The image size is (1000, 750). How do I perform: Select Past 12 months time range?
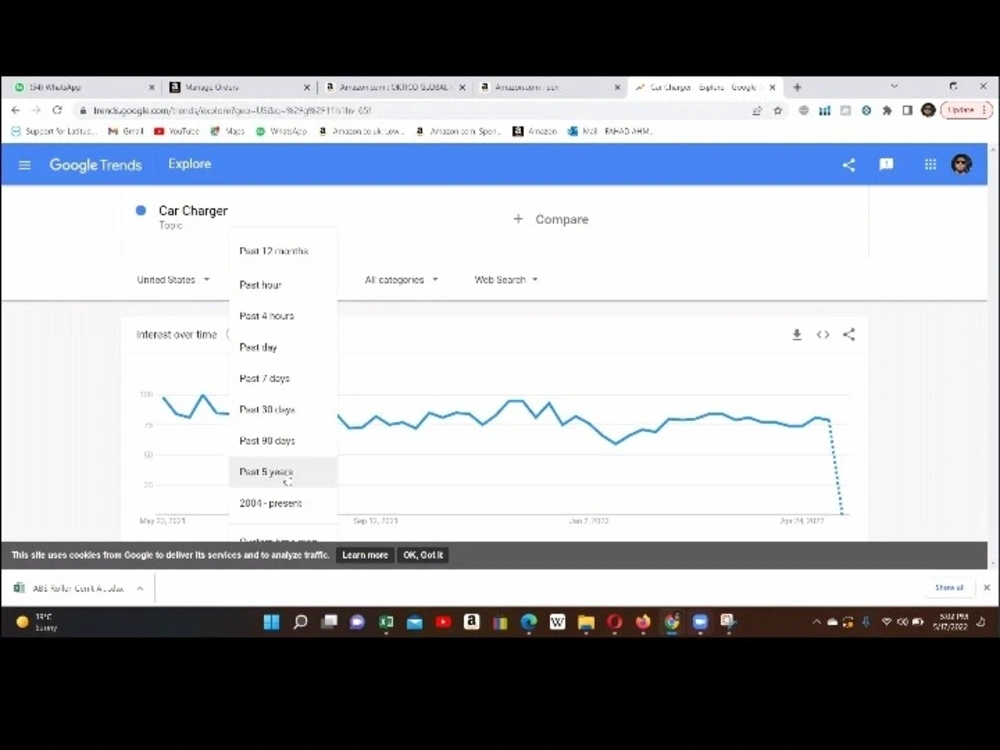(x=283, y=251)
